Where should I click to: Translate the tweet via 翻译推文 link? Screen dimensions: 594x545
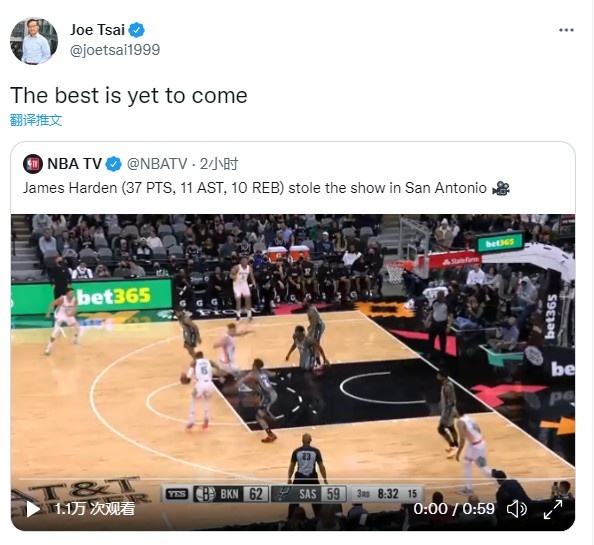click(36, 120)
